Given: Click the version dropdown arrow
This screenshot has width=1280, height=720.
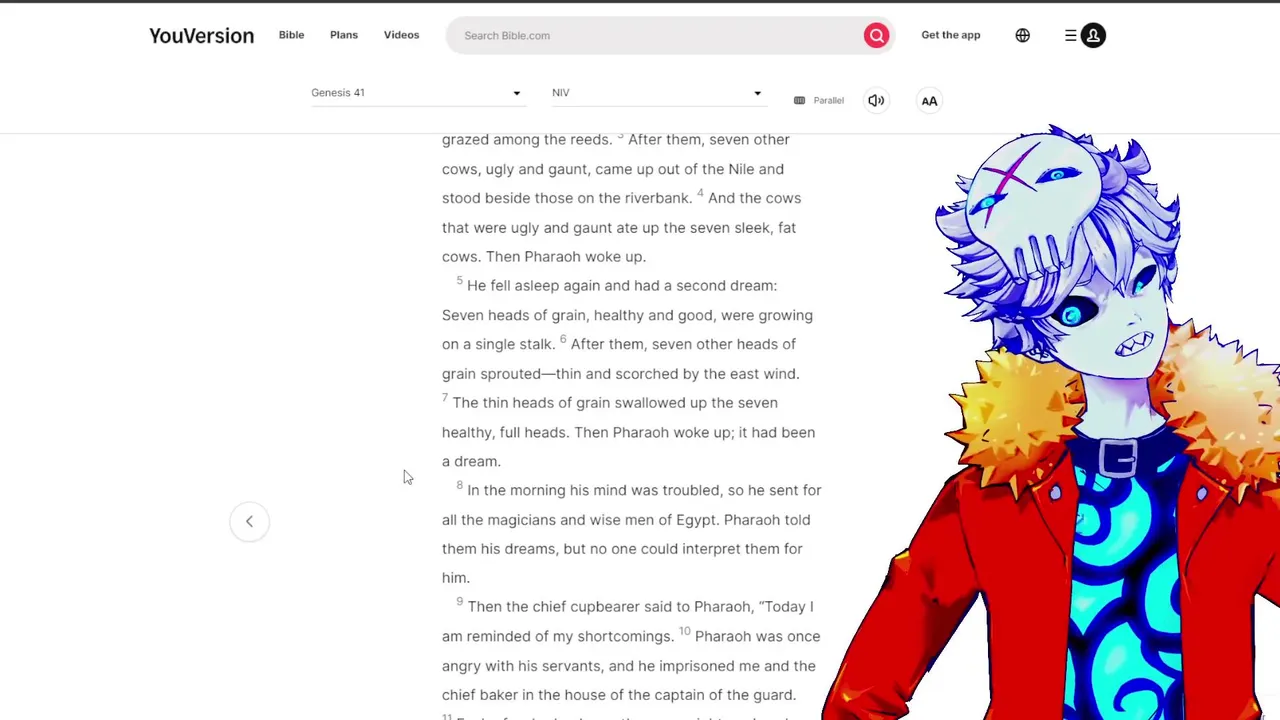Looking at the screenshot, I should [x=757, y=94].
